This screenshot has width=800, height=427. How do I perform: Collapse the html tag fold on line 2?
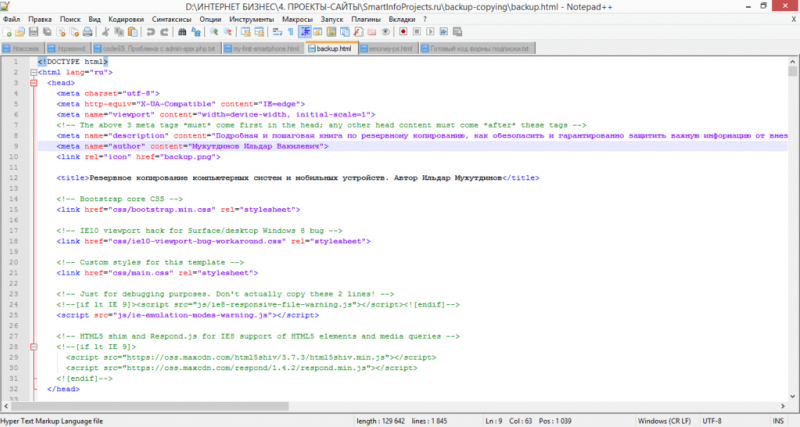coord(34,72)
